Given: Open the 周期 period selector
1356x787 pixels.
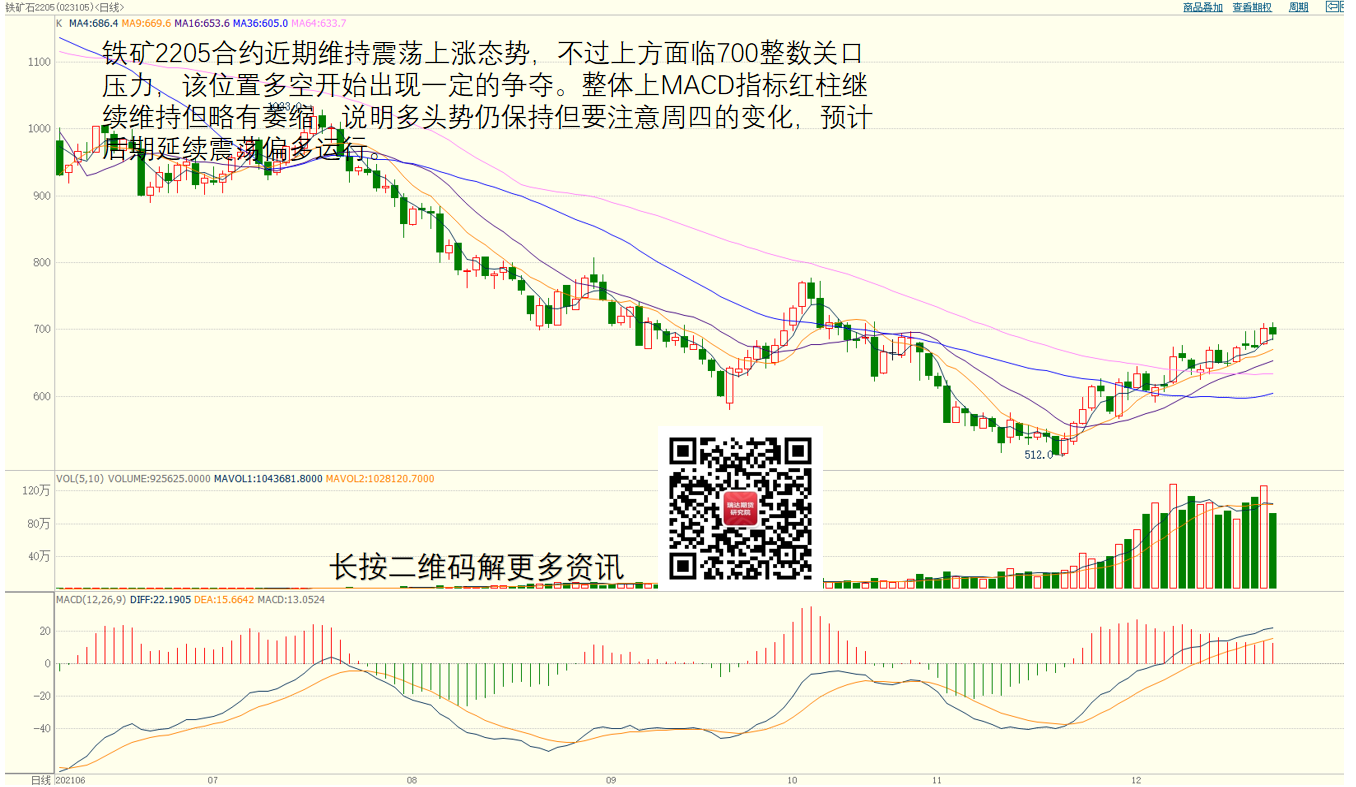Looking at the screenshot, I should click(1298, 7).
